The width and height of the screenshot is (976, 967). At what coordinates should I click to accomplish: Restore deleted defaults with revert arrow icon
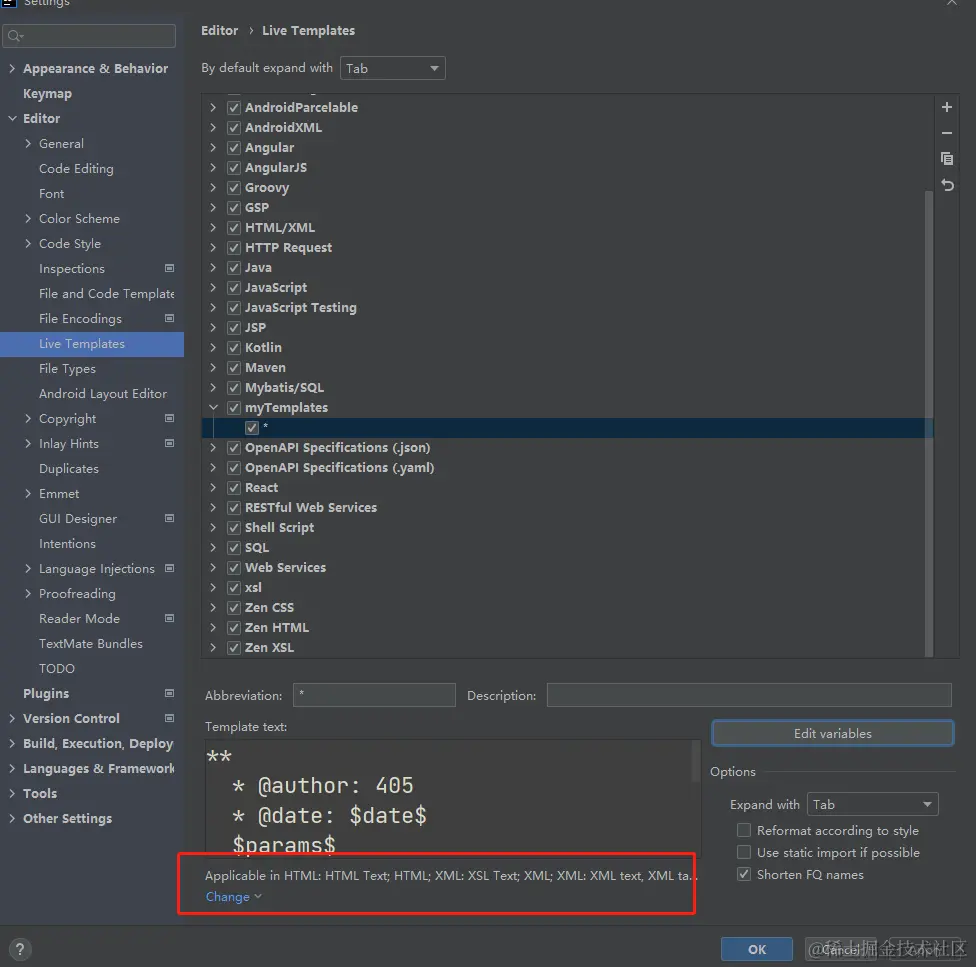947,185
